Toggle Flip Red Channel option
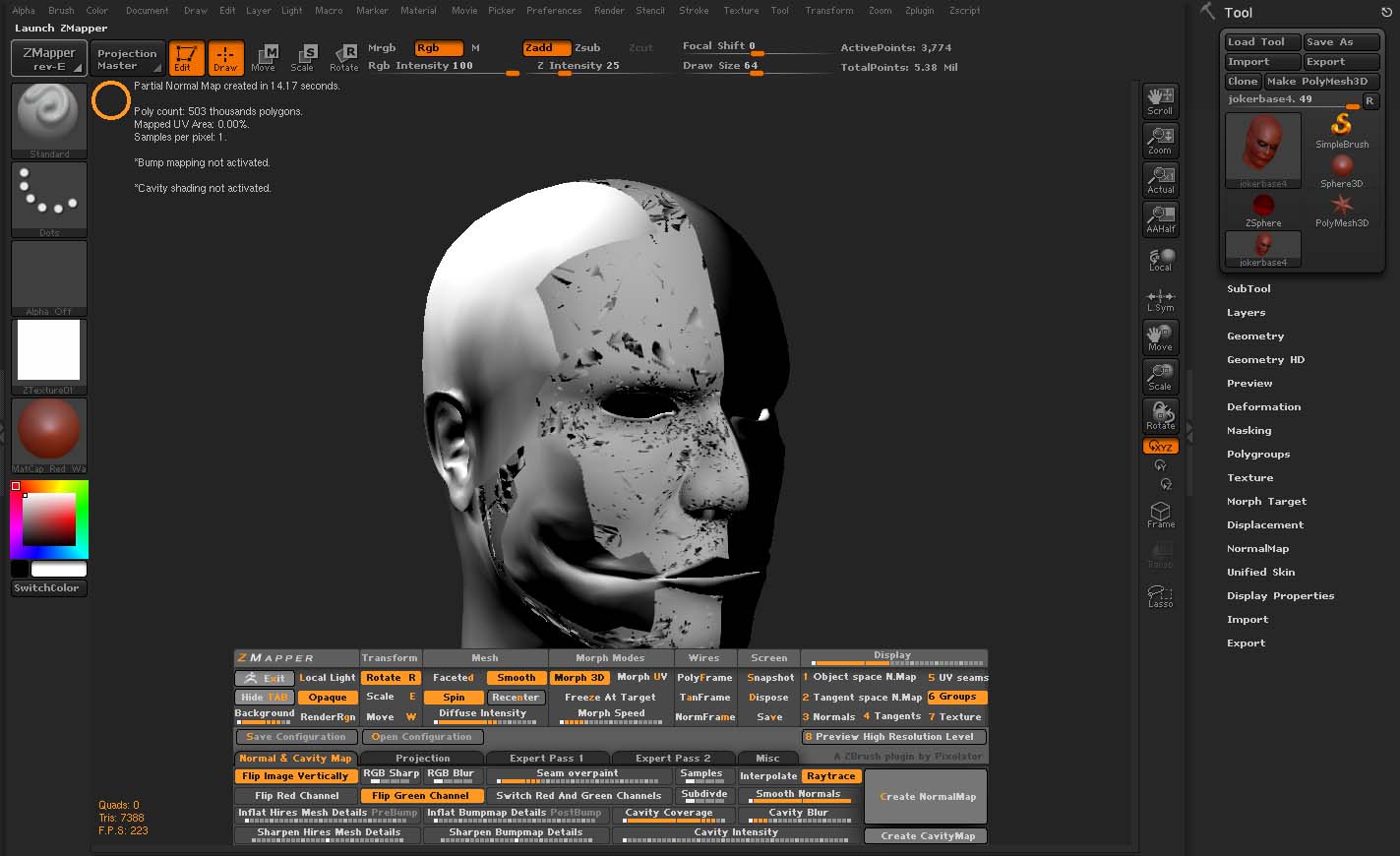The image size is (1400, 856). pos(297,796)
